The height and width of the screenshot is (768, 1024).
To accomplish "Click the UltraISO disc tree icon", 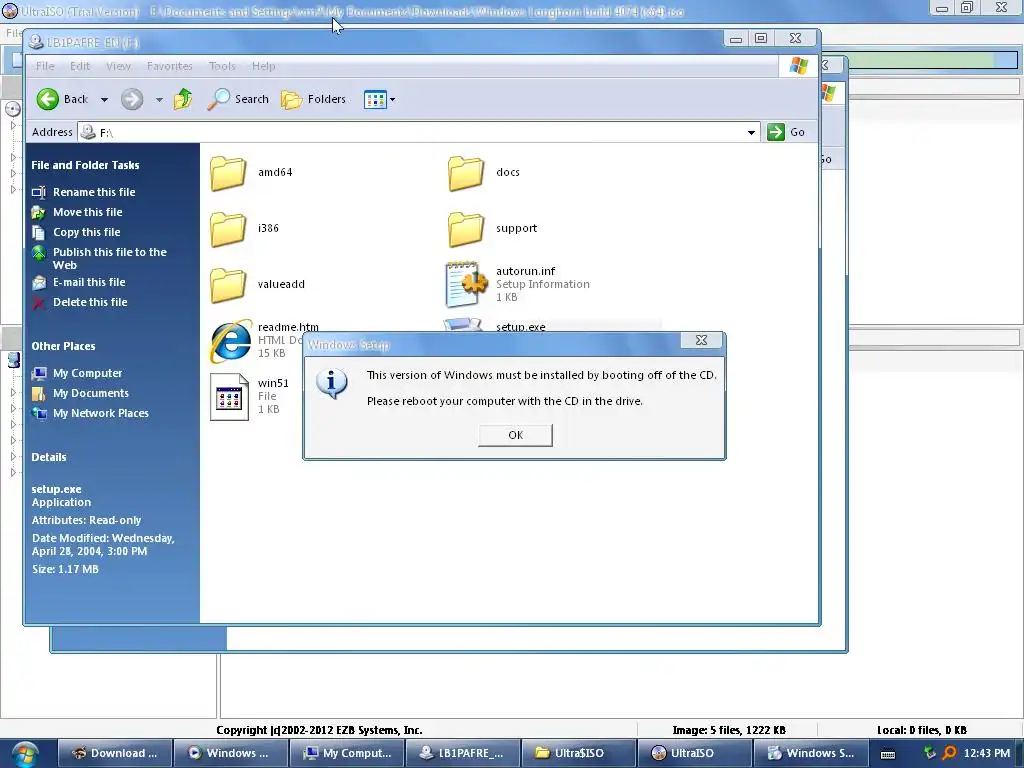I will tap(12, 109).
